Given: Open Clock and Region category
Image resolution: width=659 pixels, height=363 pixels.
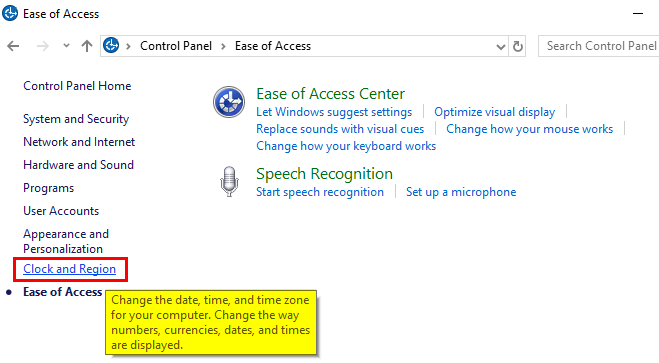Looking at the screenshot, I should coord(69,269).
